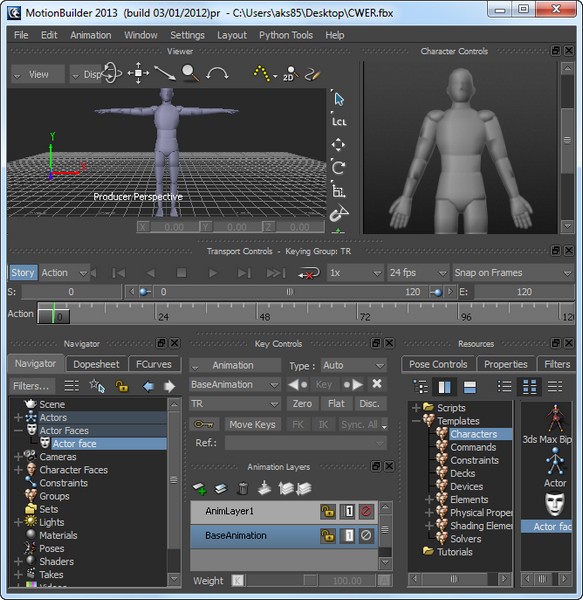This screenshot has height=600, width=583.
Task: Click the Move Keys button
Action: [x=252, y=424]
